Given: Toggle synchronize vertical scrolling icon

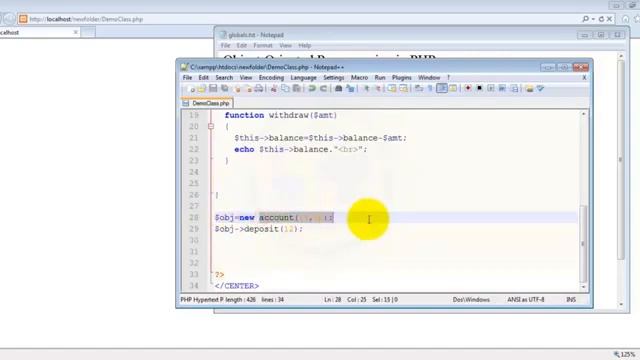Looking at the screenshot, I should [x=392, y=89].
